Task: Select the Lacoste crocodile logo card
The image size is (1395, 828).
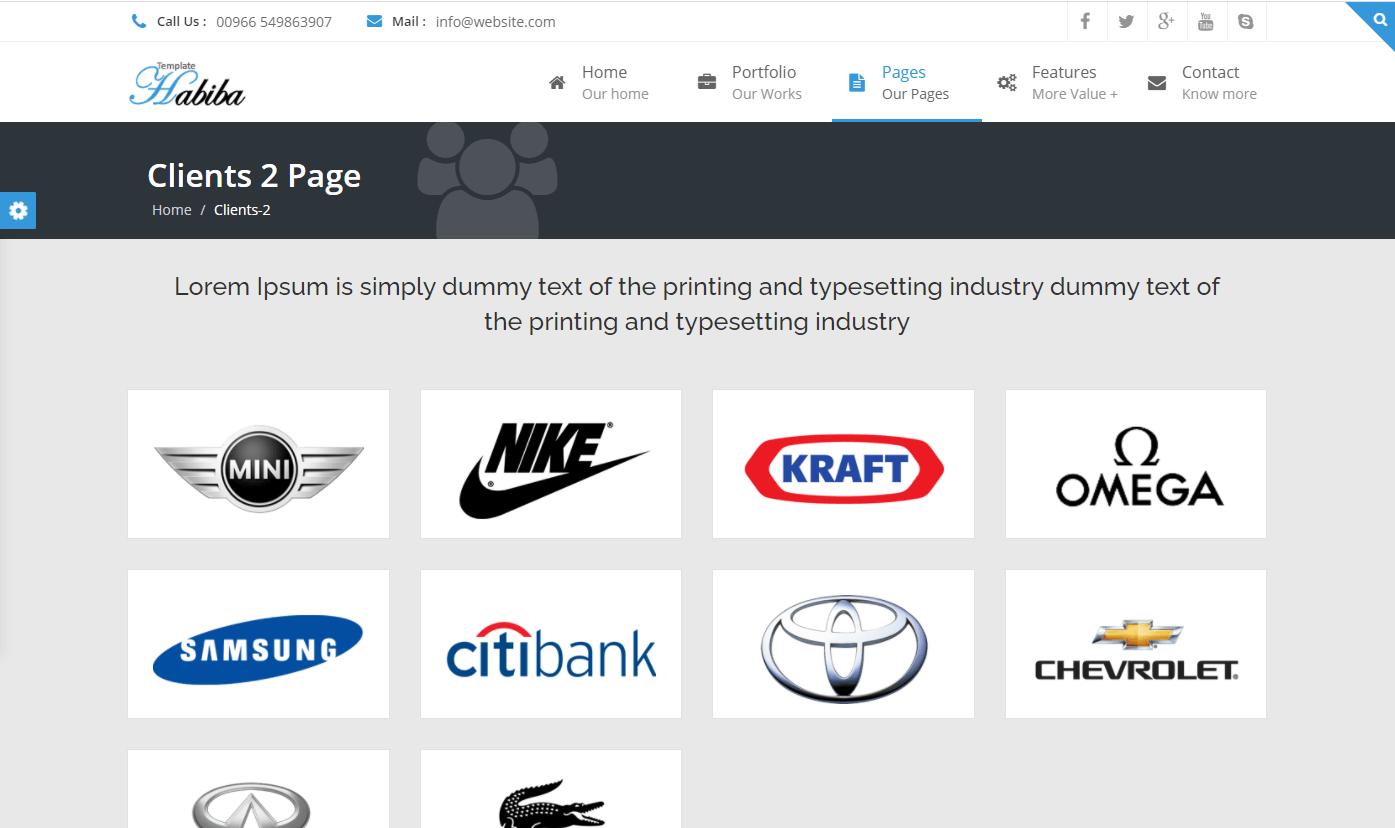Action: pos(551,789)
